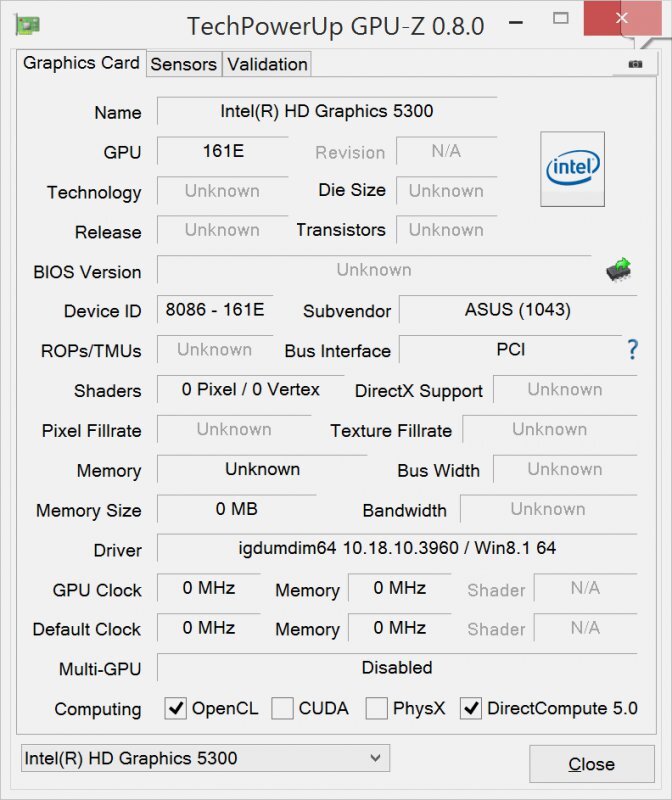
Task: Click the Default Clock 0 MHz field
Action: [x=209, y=628]
